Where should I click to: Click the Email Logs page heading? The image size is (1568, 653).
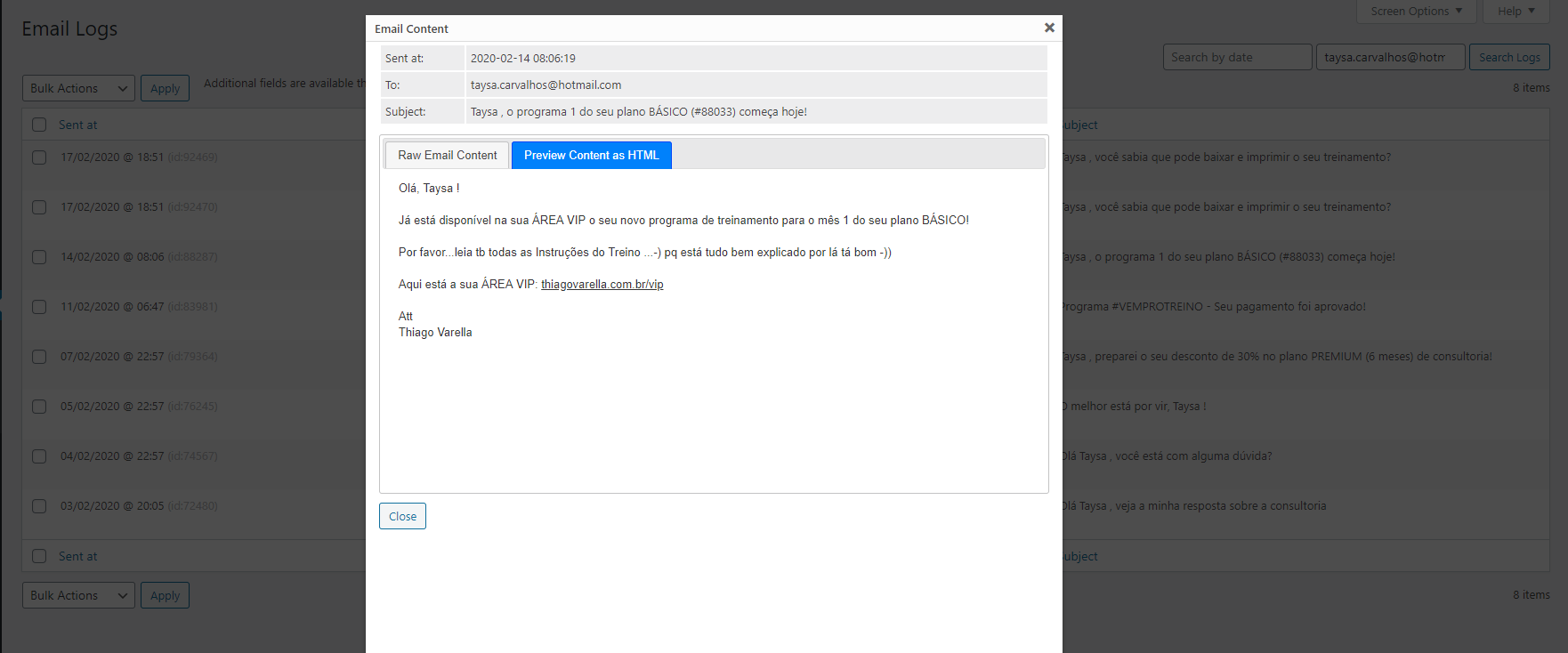pyautogui.click(x=69, y=28)
